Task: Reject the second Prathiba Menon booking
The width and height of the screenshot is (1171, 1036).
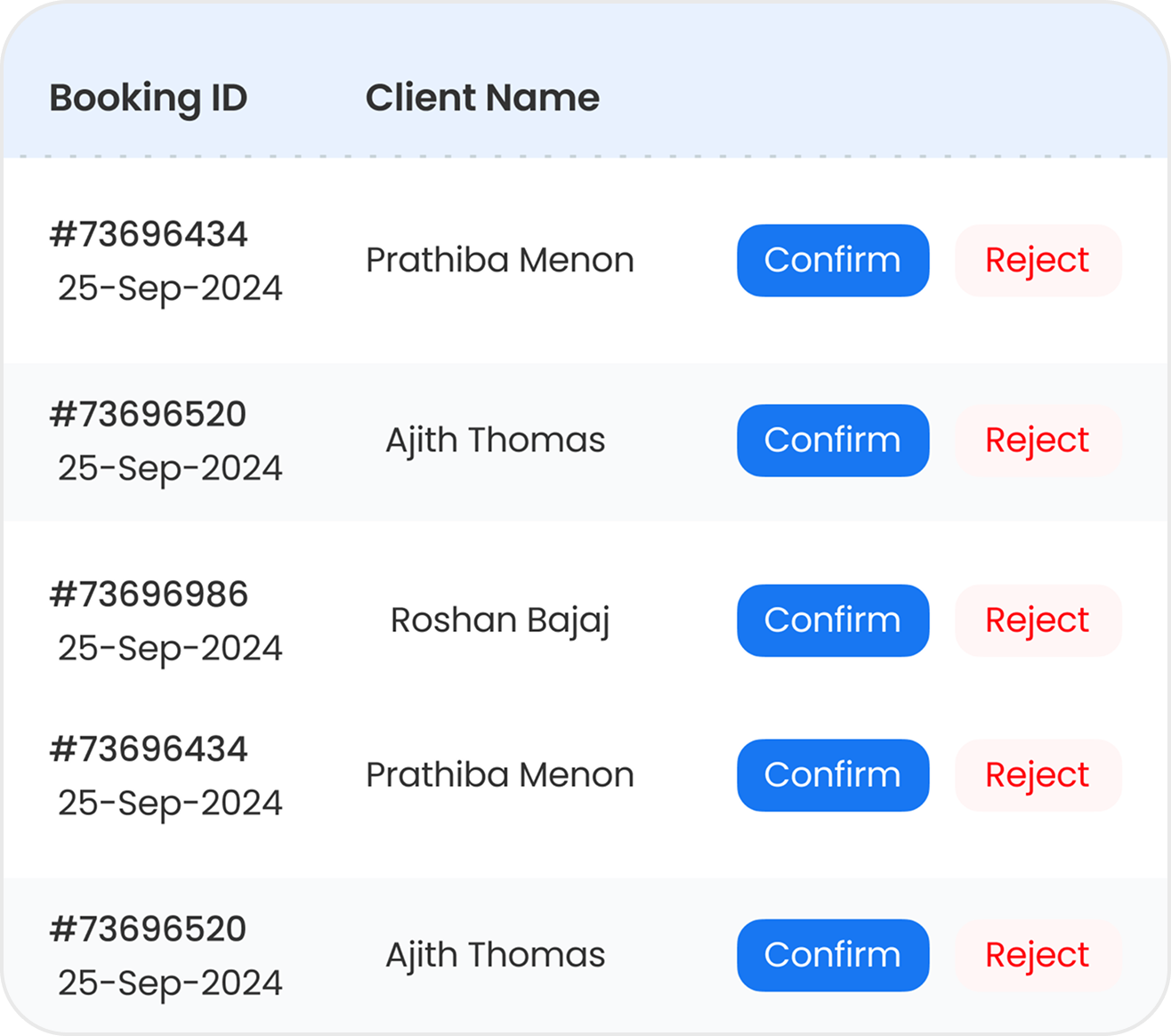Action: (1037, 775)
